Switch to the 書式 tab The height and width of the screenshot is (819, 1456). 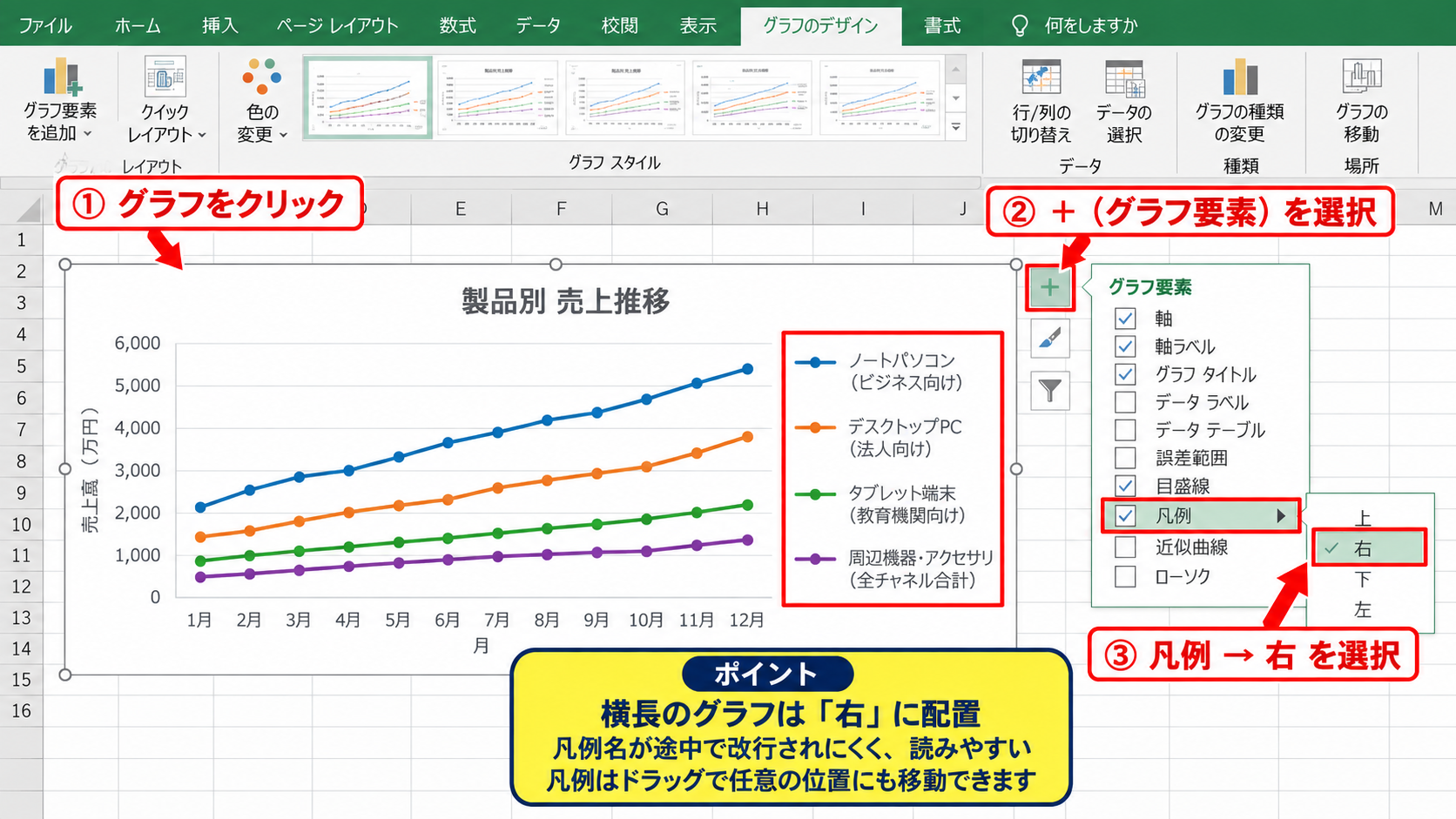tap(942, 25)
